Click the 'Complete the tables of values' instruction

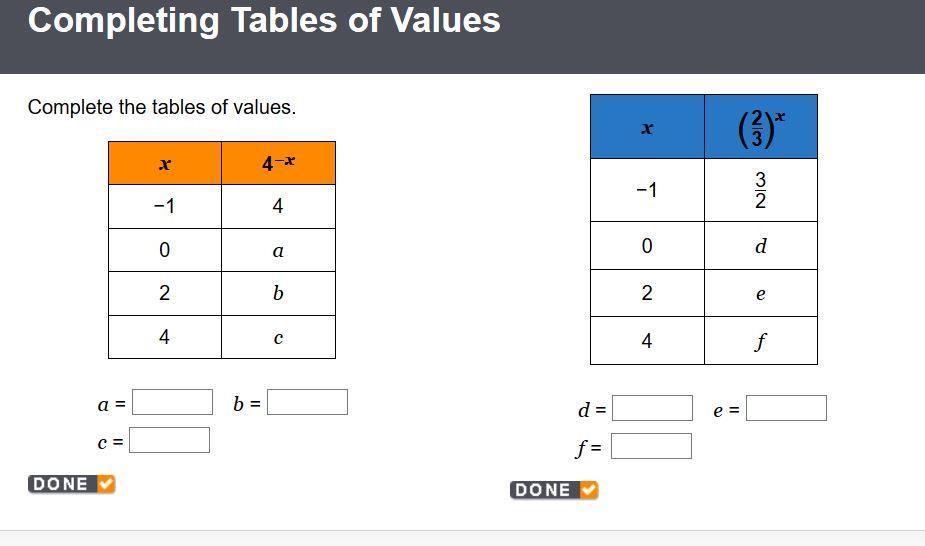pos(162,107)
